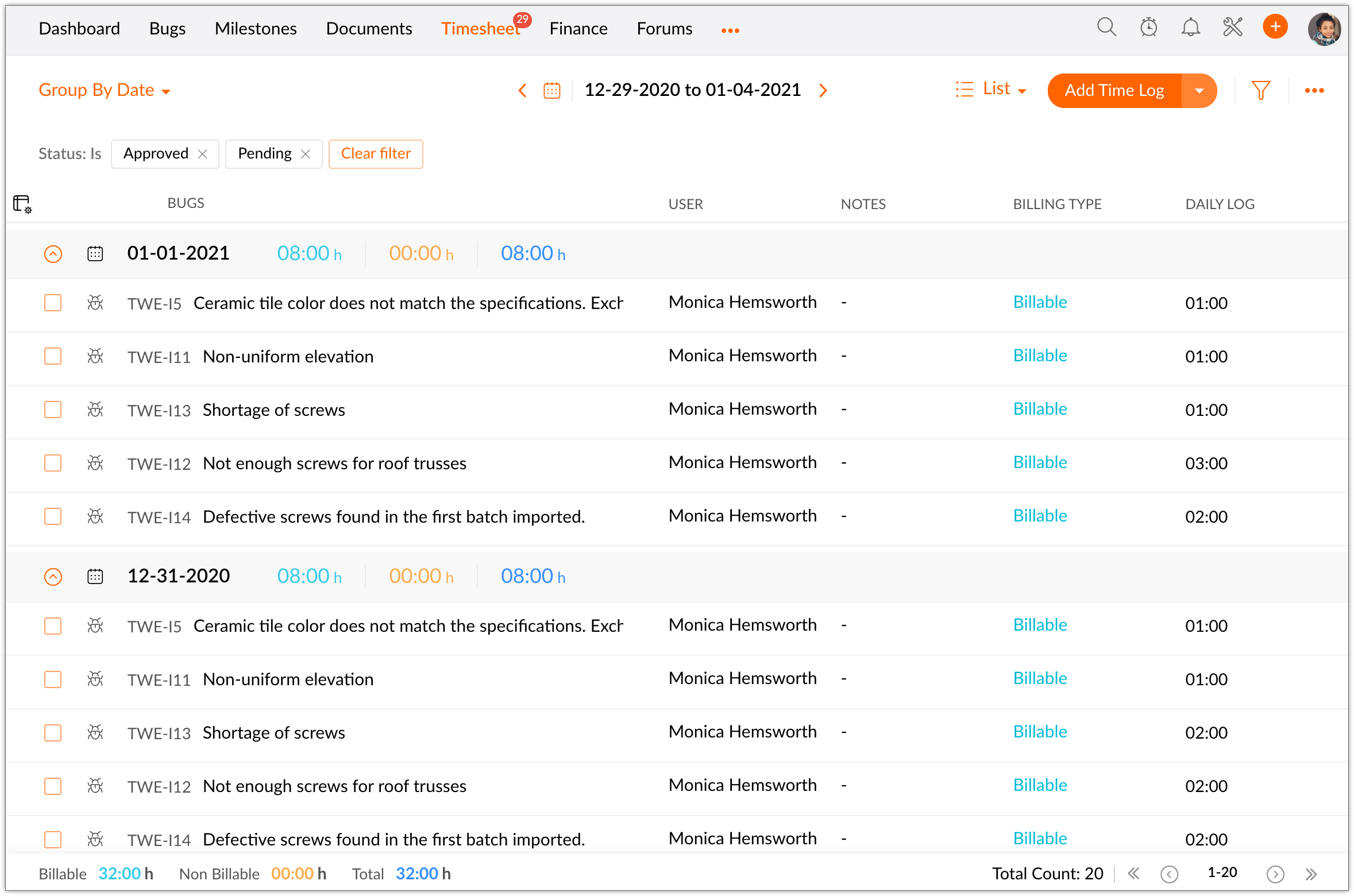Check the TWE-I11 row under 01-01-2021
Viewport: 1354px width, 896px height.
coord(53,356)
